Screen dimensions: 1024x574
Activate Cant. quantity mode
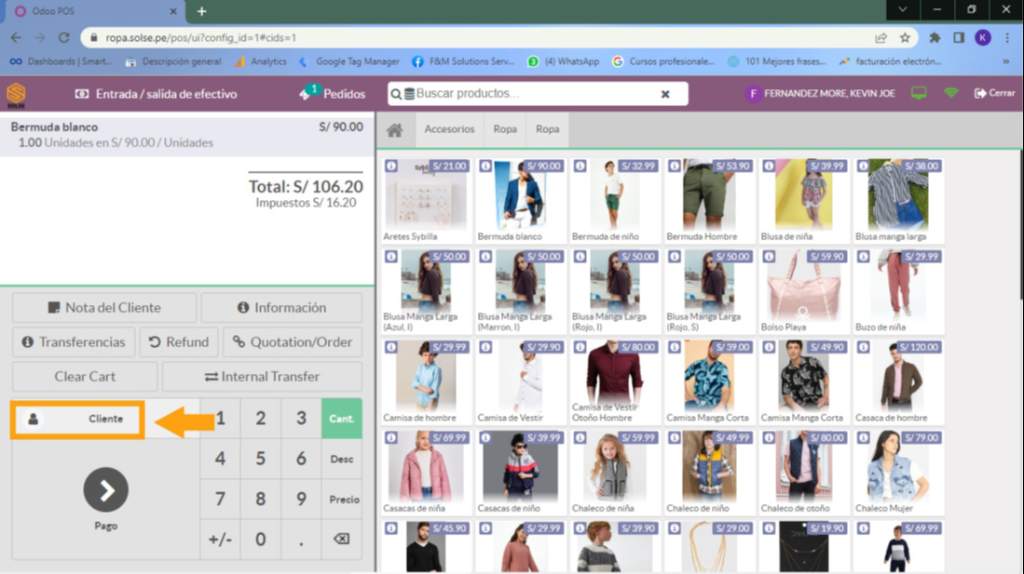click(x=342, y=419)
